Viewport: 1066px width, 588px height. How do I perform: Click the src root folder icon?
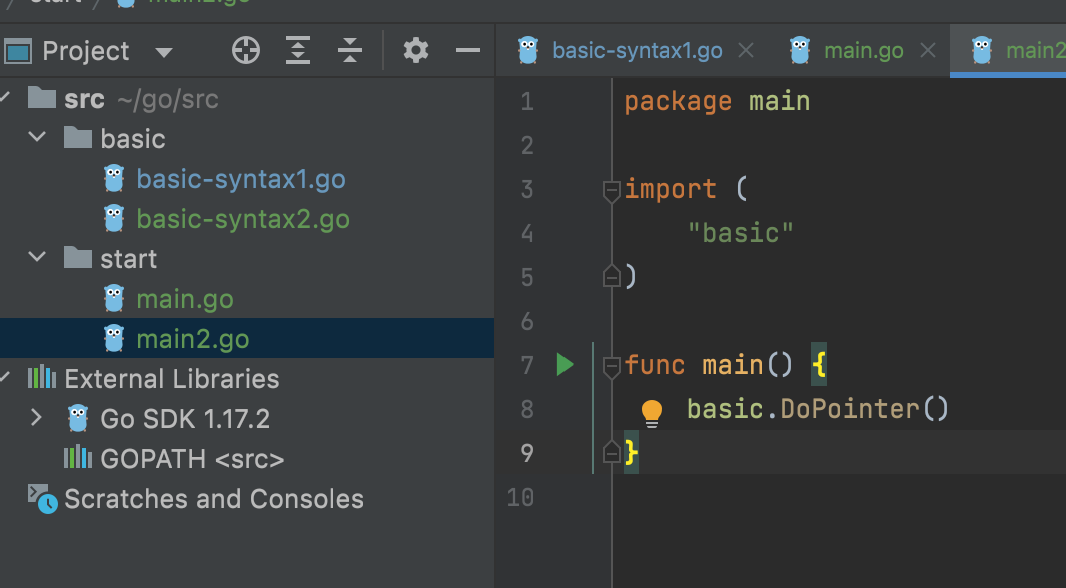[x=41, y=98]
